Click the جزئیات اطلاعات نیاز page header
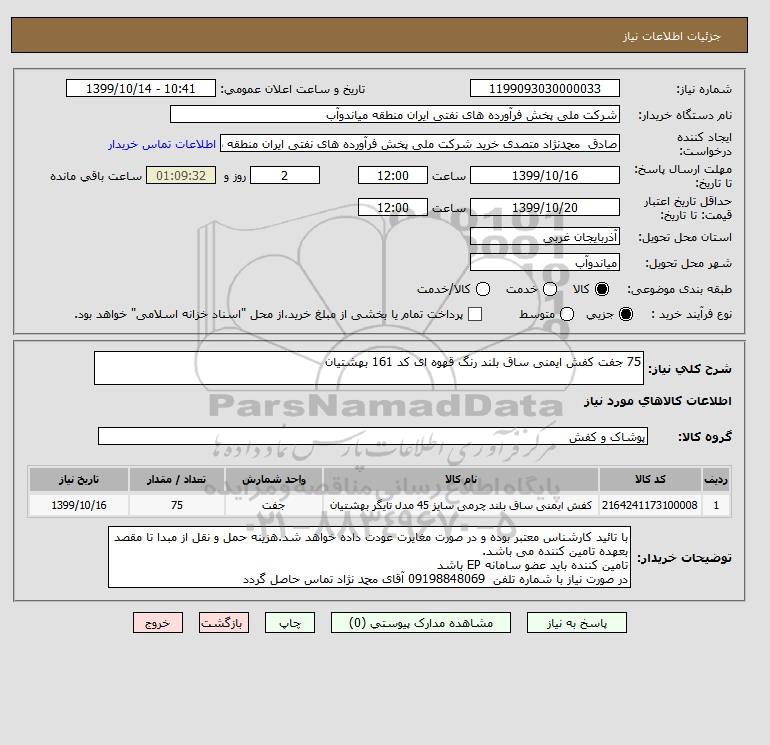Screen dimensions: 770x745 coord(671,36)
